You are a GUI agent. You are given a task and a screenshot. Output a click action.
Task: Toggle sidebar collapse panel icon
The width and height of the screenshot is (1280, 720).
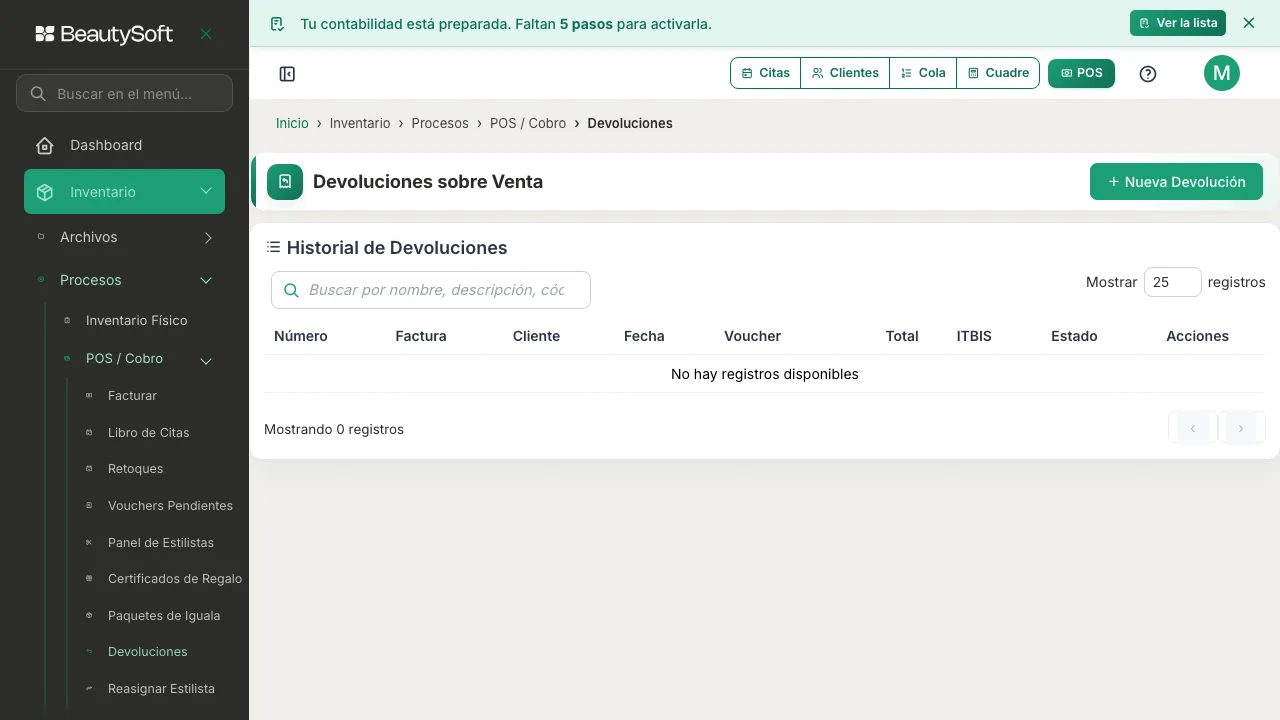pos(287,73)
